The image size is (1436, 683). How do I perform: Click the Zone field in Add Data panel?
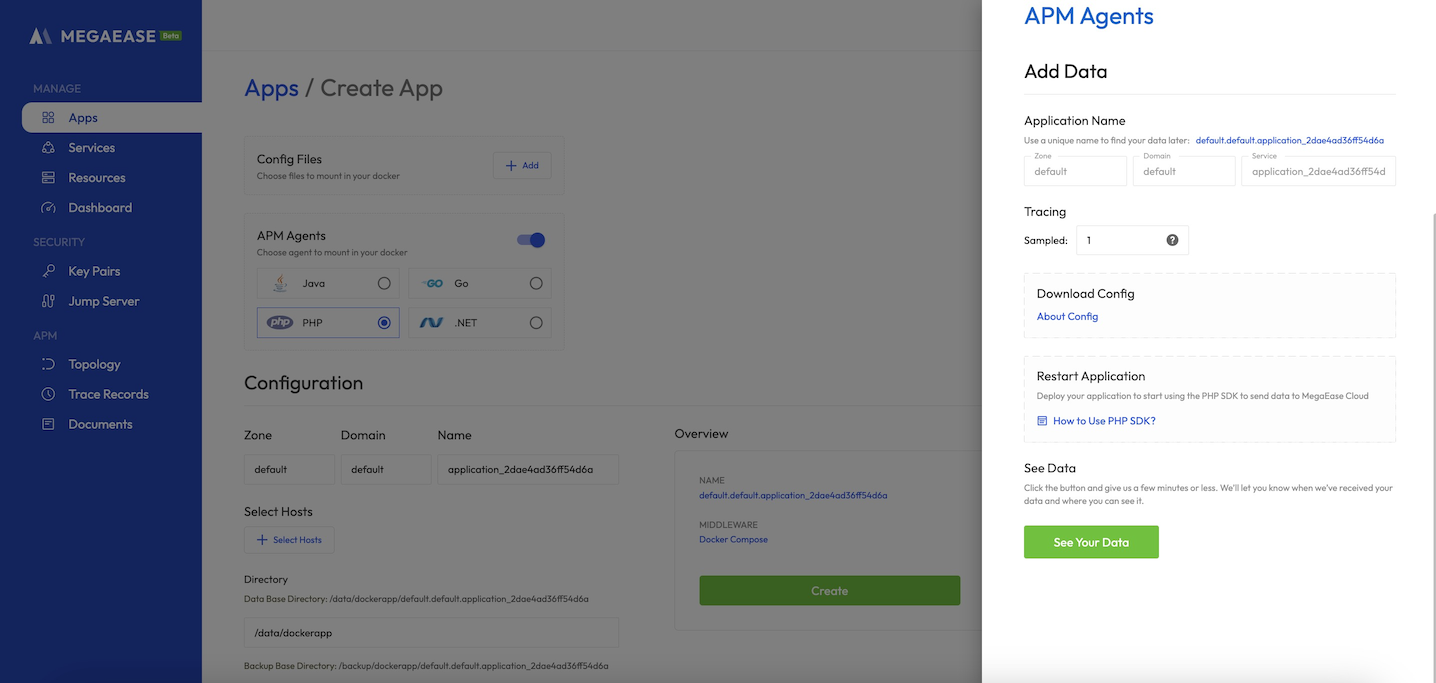pyautogui.click(x=1075, y=171)
